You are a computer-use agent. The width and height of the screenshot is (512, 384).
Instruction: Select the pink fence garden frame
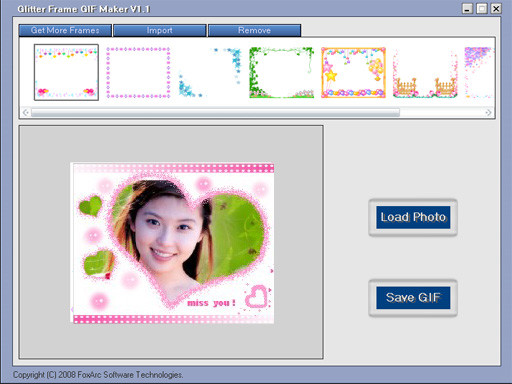pos(425,72)
